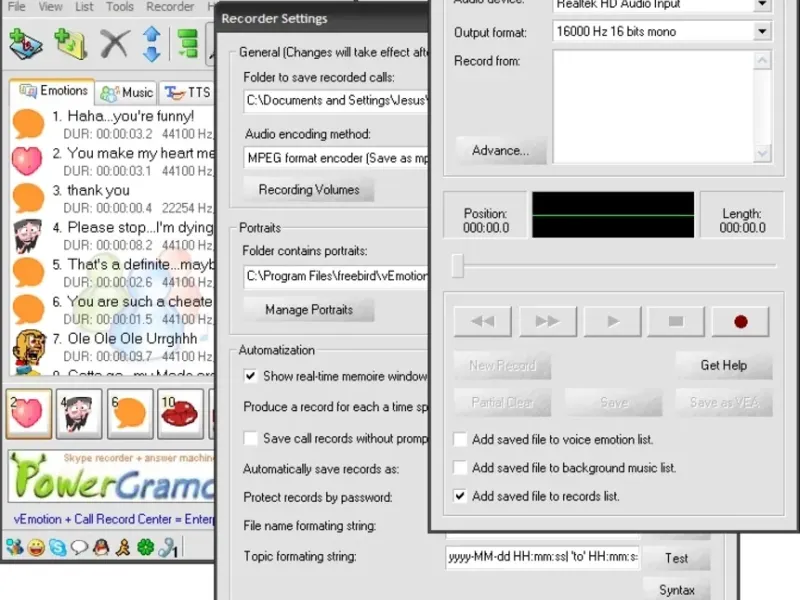Open the File menu
Viewport: 800px width, 600px height.
click(x=16, y=7)
